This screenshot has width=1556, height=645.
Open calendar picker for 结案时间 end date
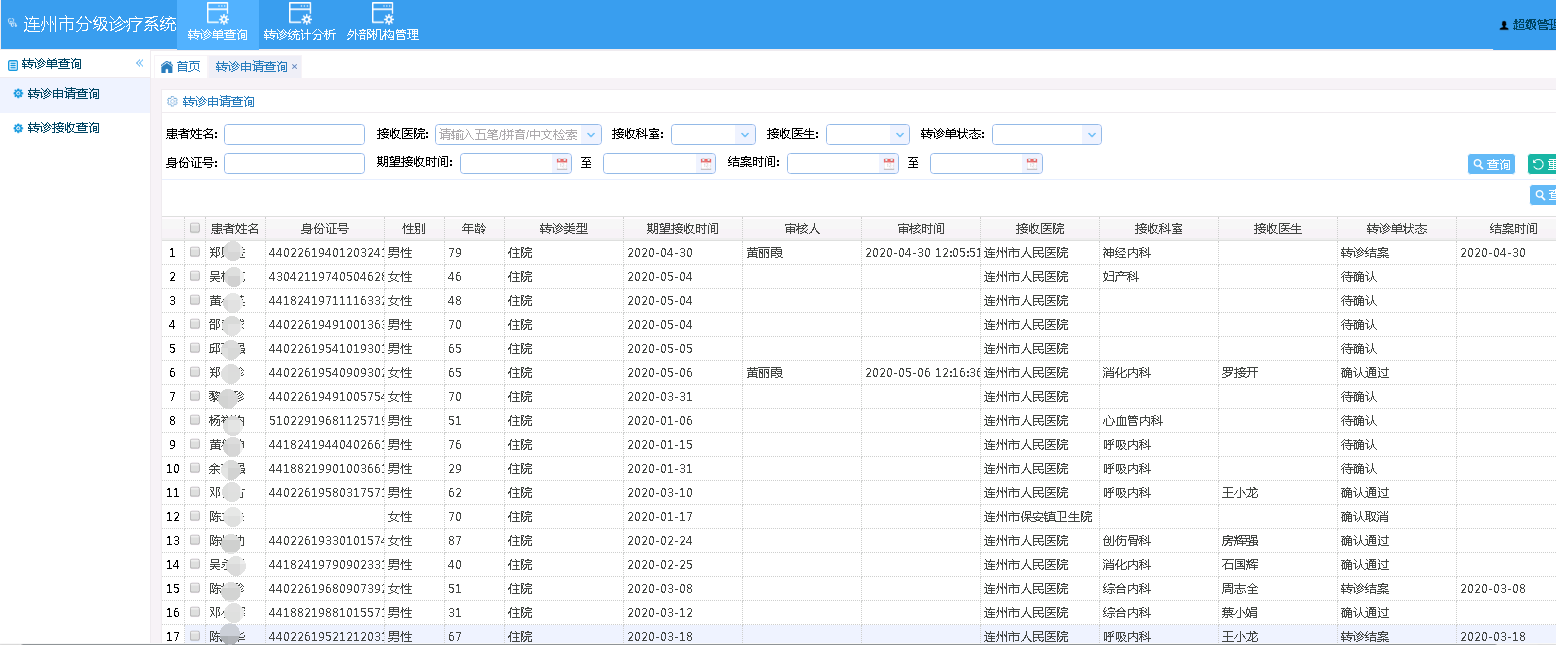point(1032,164)
